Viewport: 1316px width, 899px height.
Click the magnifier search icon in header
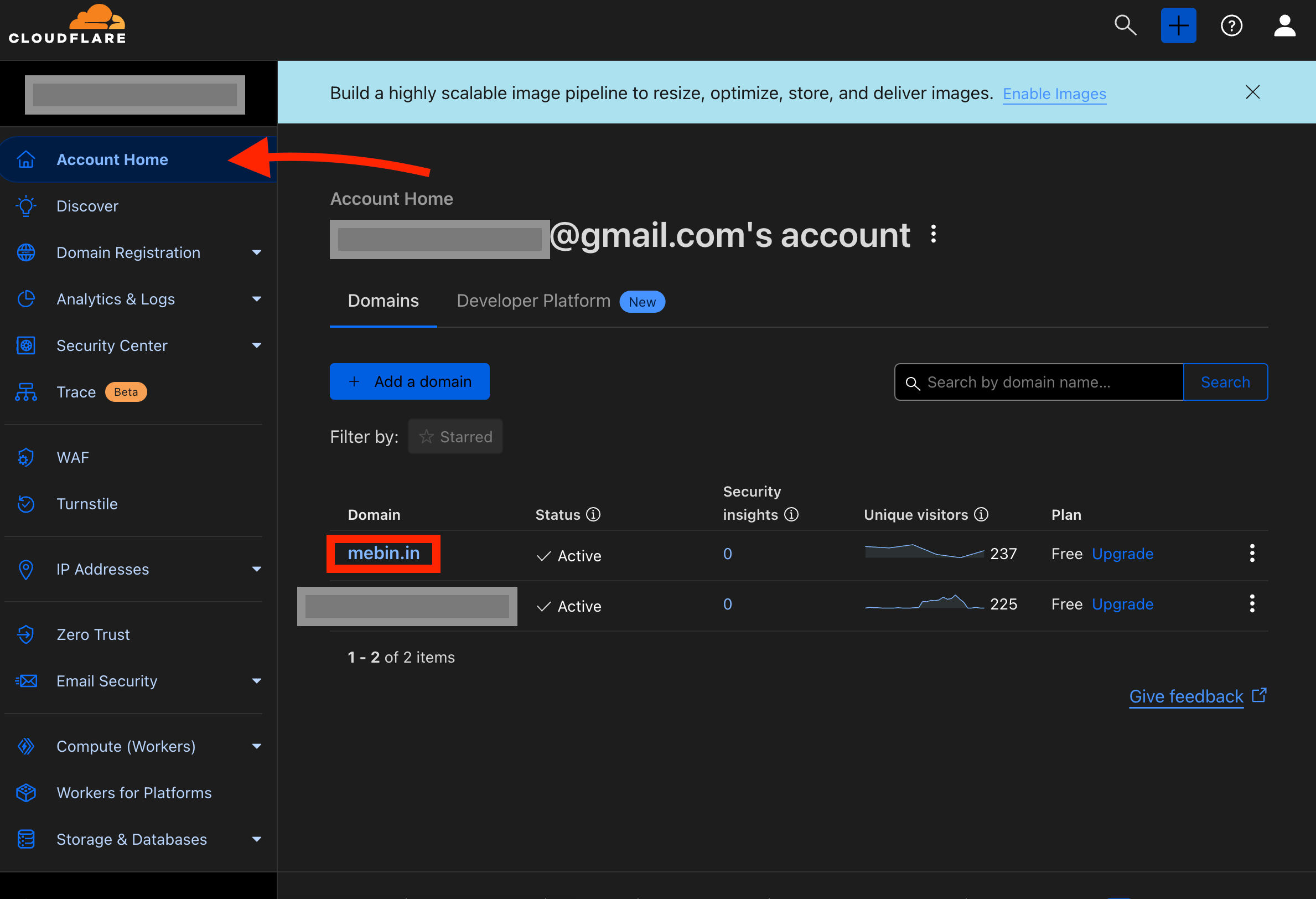coord(1125,25)
